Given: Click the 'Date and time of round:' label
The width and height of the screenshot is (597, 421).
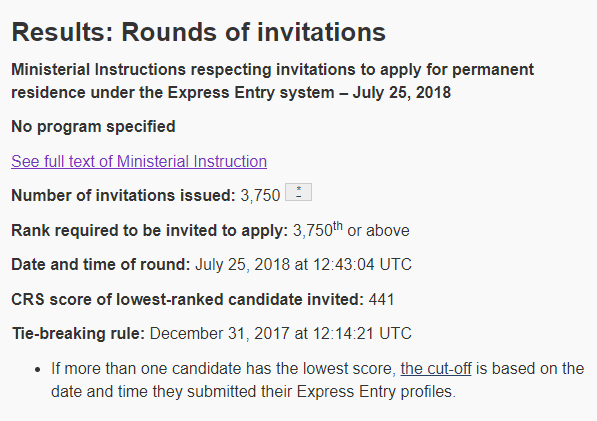Looking at the screenshot, I should pyautogui.click(x=101, y=264).
